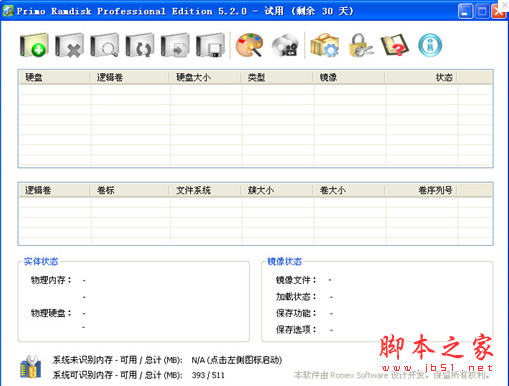
Task: Click the delete disk icon with X
Action: [69, 45]
